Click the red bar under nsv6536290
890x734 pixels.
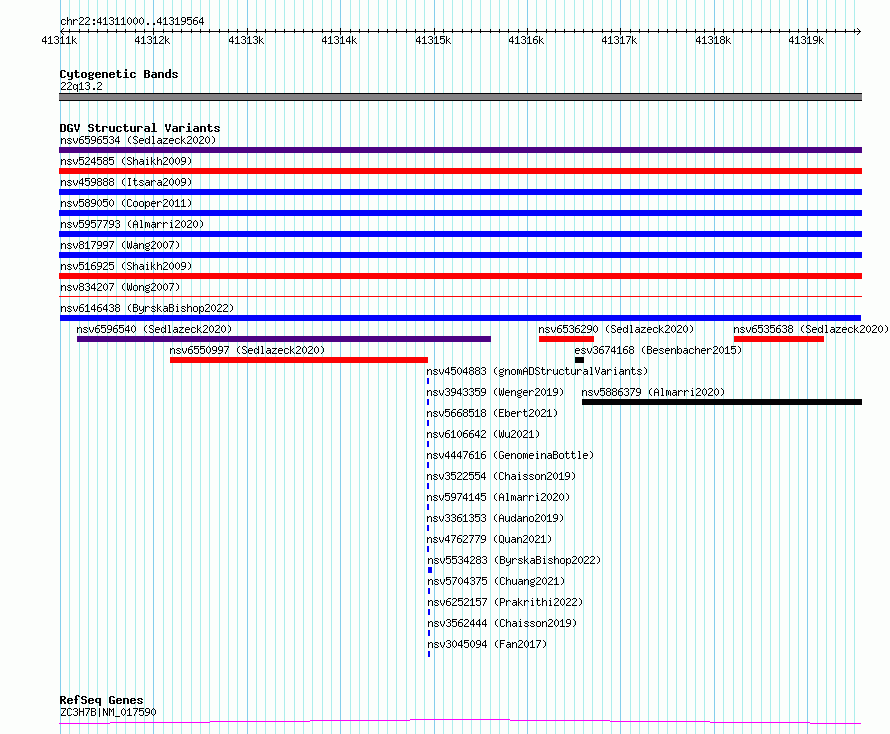coord(566,339)
